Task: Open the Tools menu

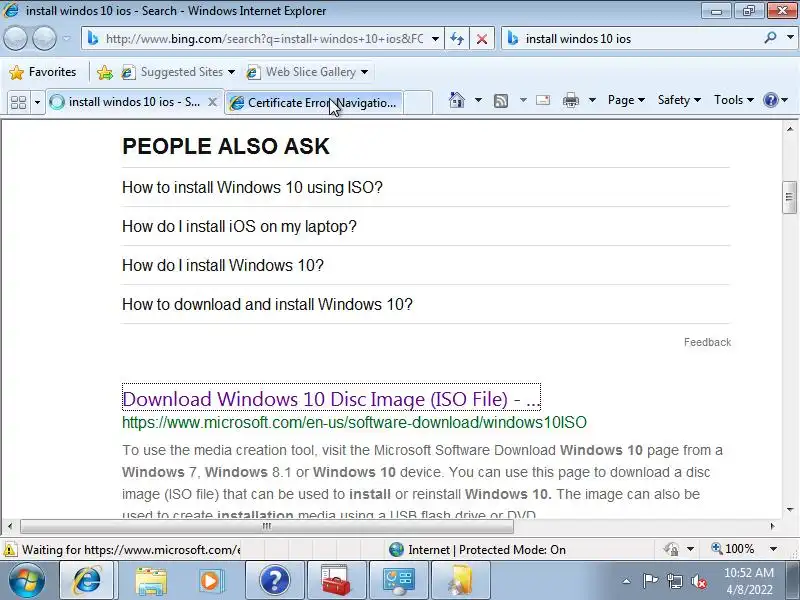Action: coord(733,100)
